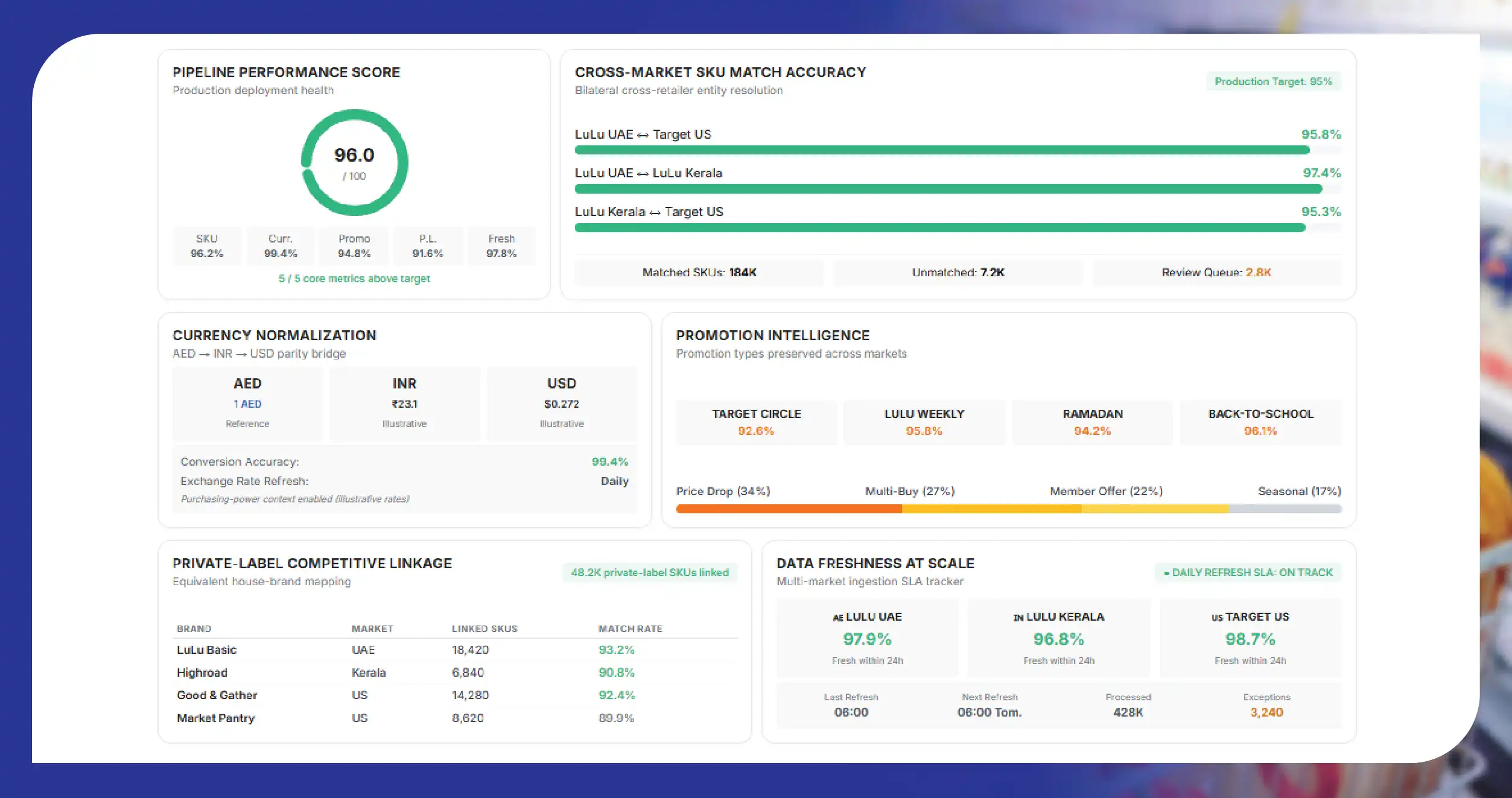Click the PIPELINE PERFORMANCE SCORE heading
This screenshot has height=798, width=1512.
pyautogui.click(x=286, y=72)
